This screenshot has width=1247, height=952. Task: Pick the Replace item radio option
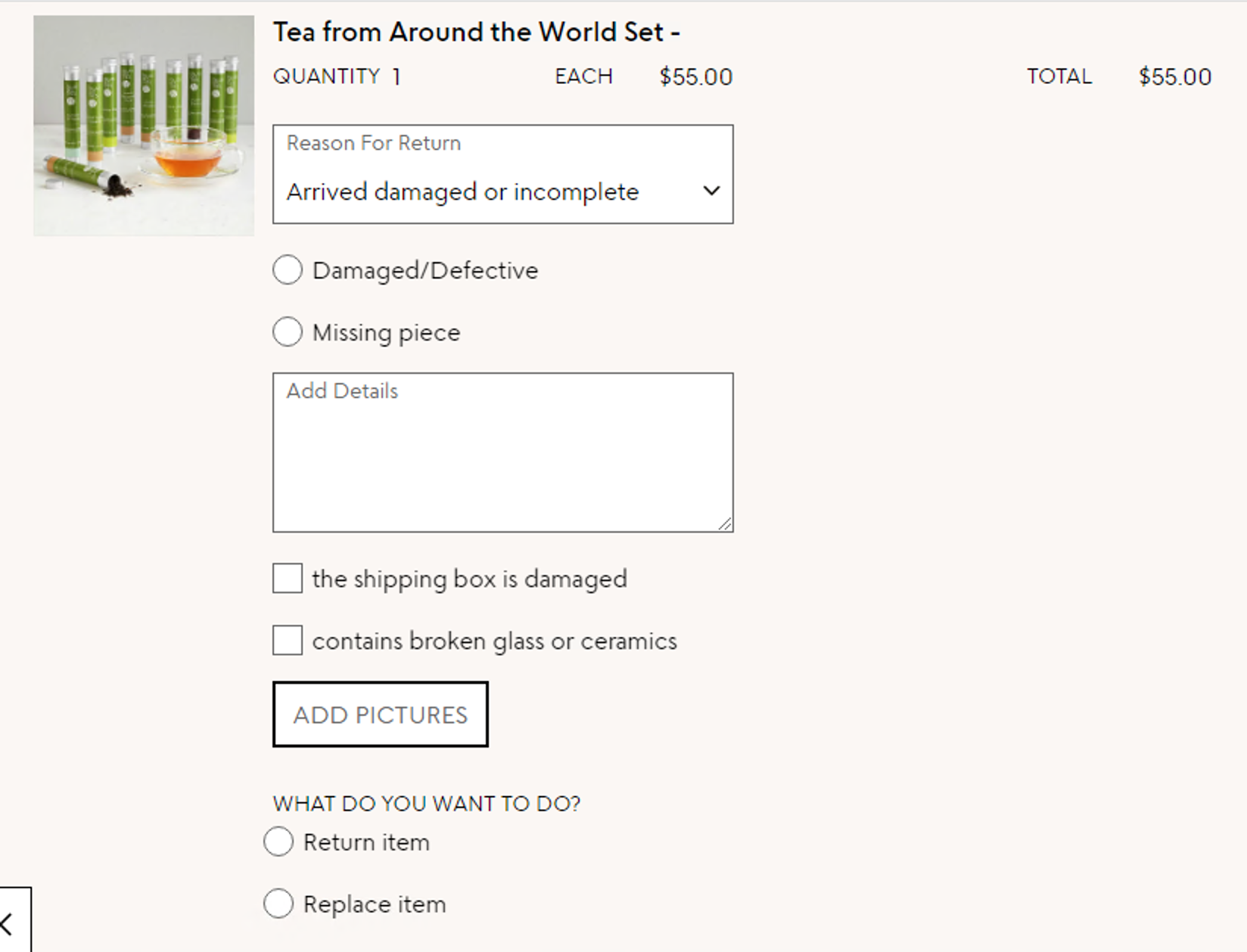coord(278,904)
